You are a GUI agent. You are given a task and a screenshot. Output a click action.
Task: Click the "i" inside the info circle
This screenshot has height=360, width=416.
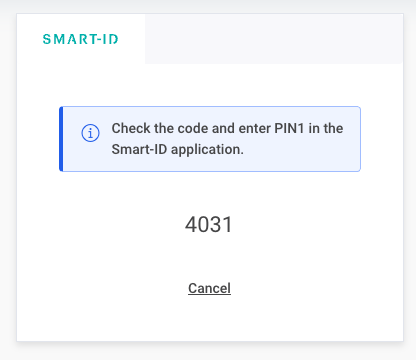pos(90,133)
